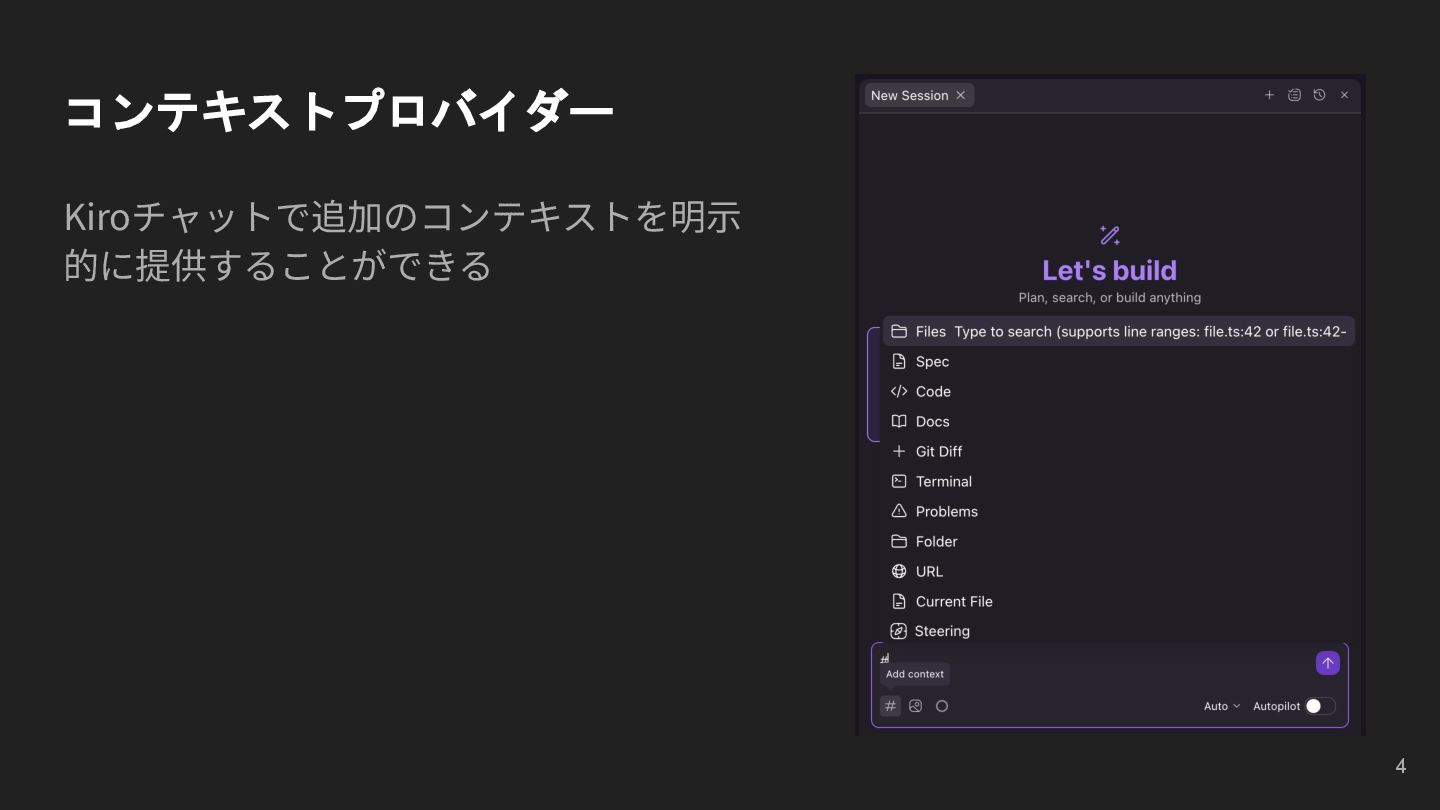Click the circle icon beside the image icon
Image resolution: width=1440 pixels, height=810 pixels.
click(942, 706)
